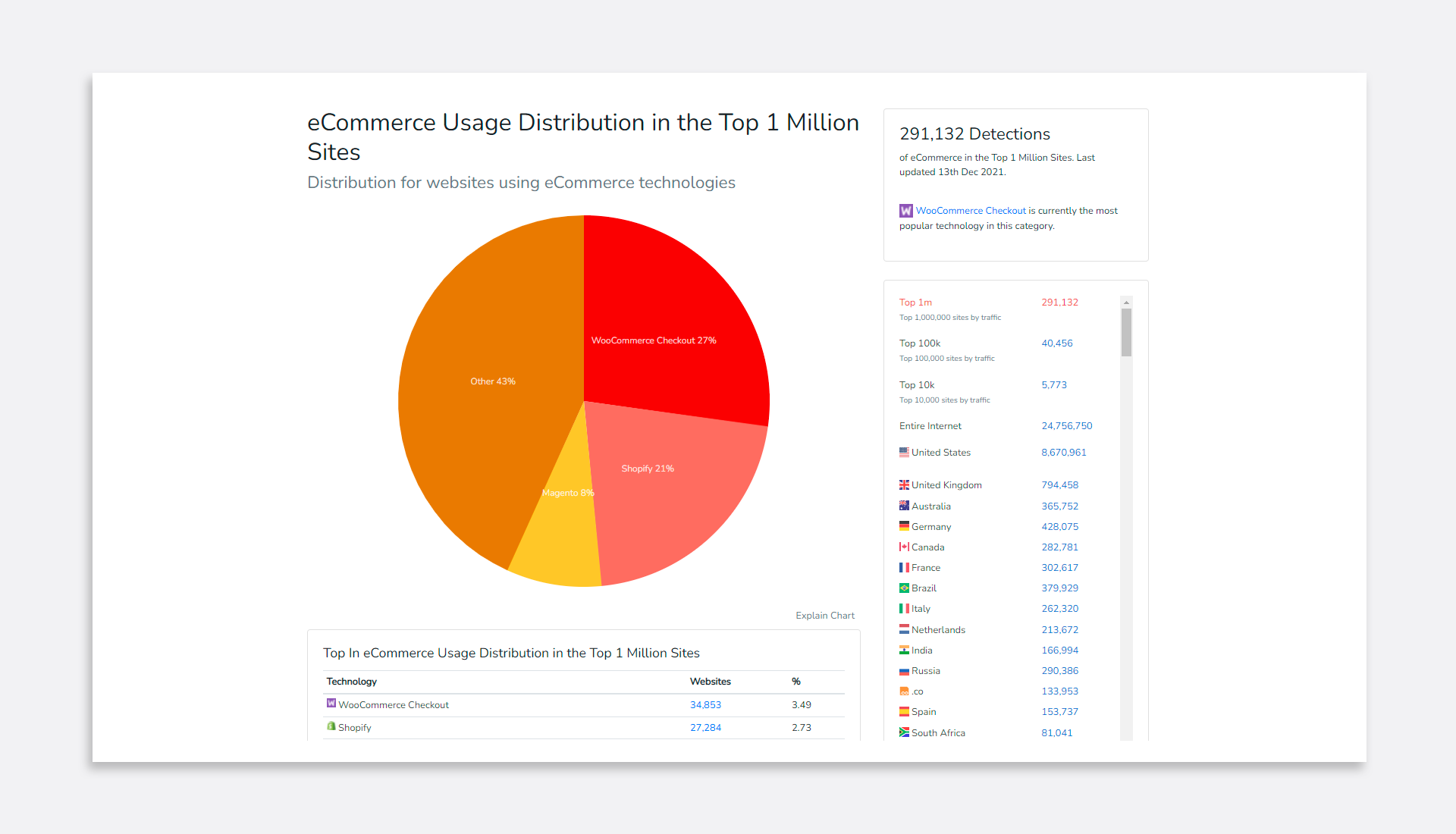The width and height of the screenshot is (1456, 834).
Task: Click the scroll up arrow in country list
Action: [1126, 303]
